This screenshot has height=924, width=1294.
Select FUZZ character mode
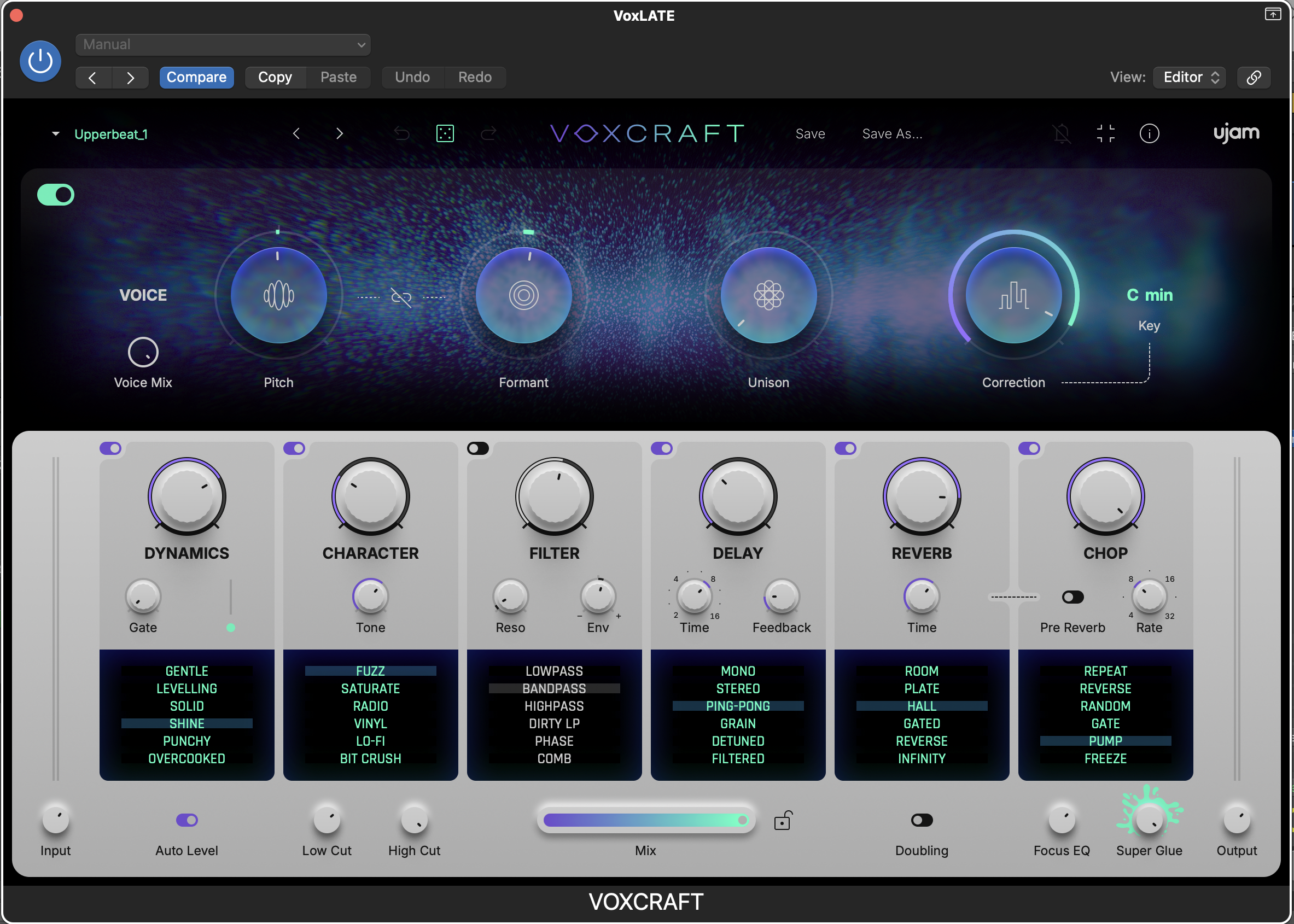point(370,671)
